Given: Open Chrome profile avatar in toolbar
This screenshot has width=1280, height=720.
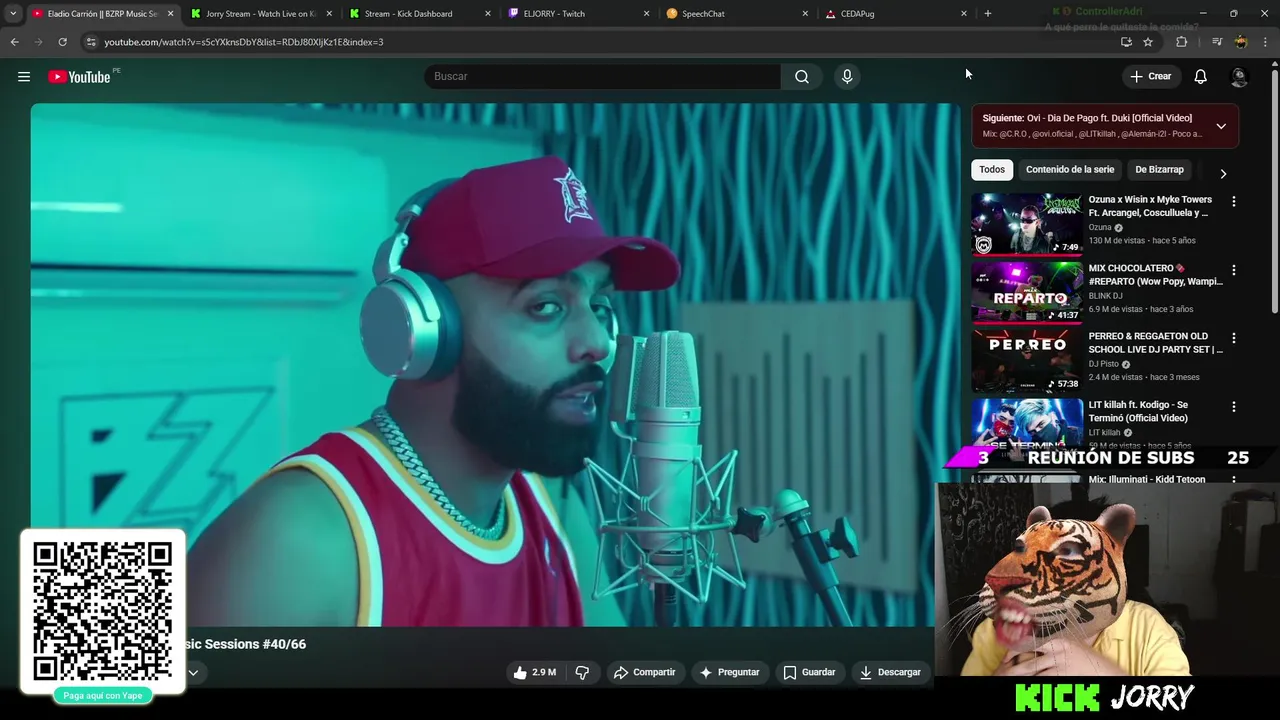Looking at the screenshot, I should pos(1241,42).
